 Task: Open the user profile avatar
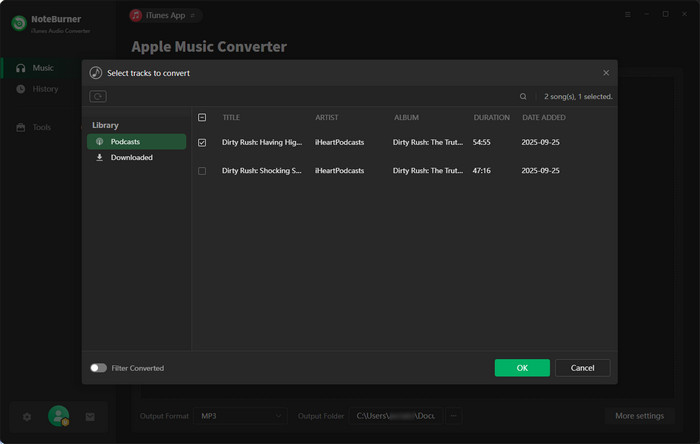point(59,416)
